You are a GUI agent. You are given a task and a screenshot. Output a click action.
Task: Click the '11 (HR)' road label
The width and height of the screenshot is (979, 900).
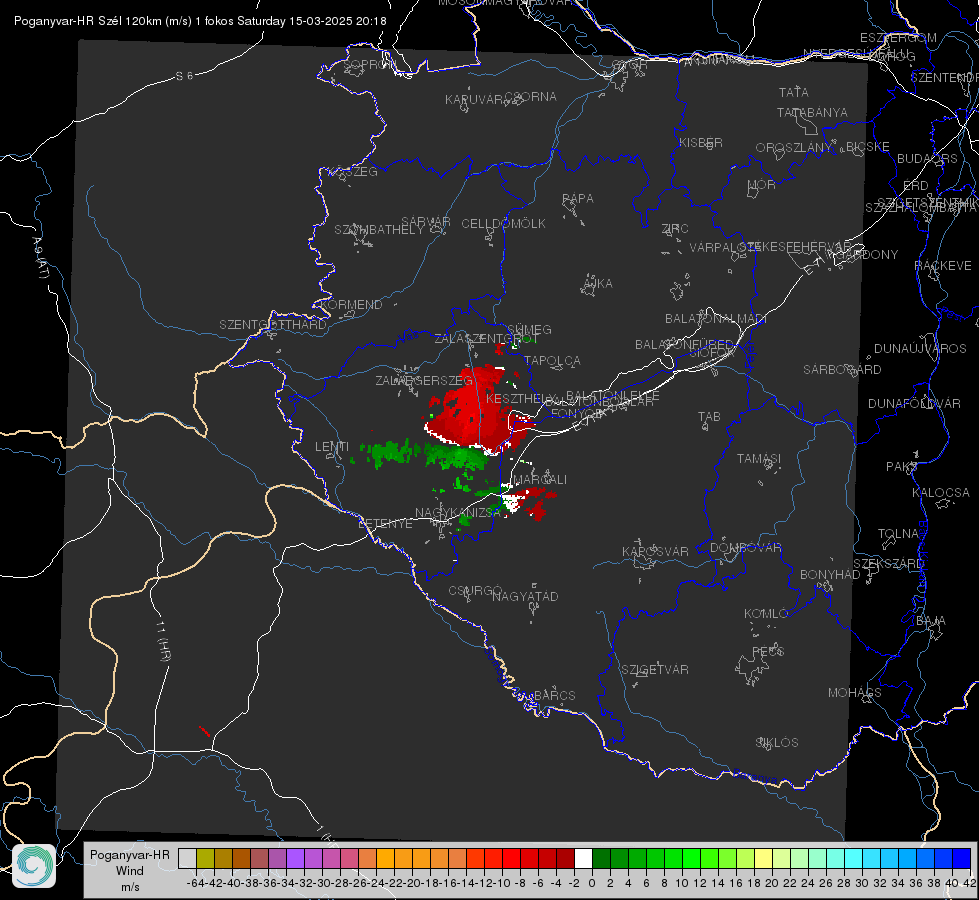163,641
